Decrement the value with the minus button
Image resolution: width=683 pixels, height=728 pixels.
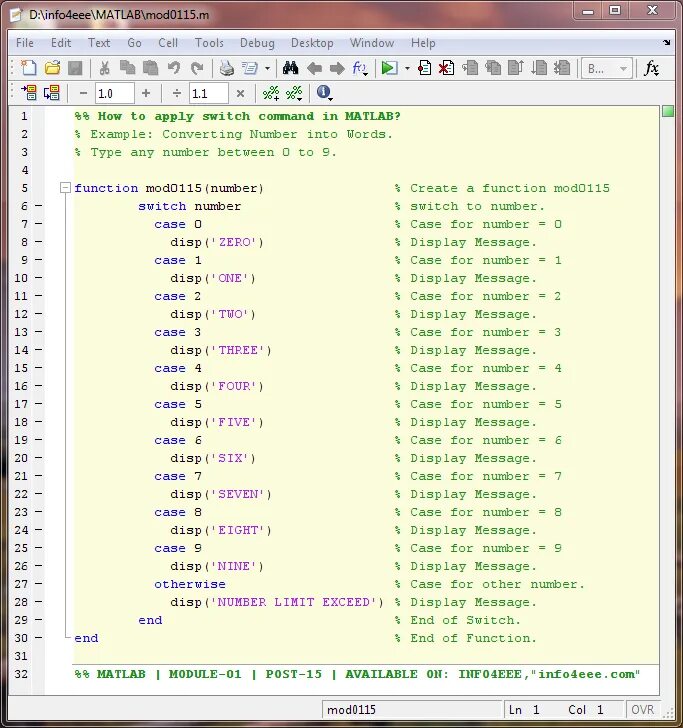coord(83,93)
